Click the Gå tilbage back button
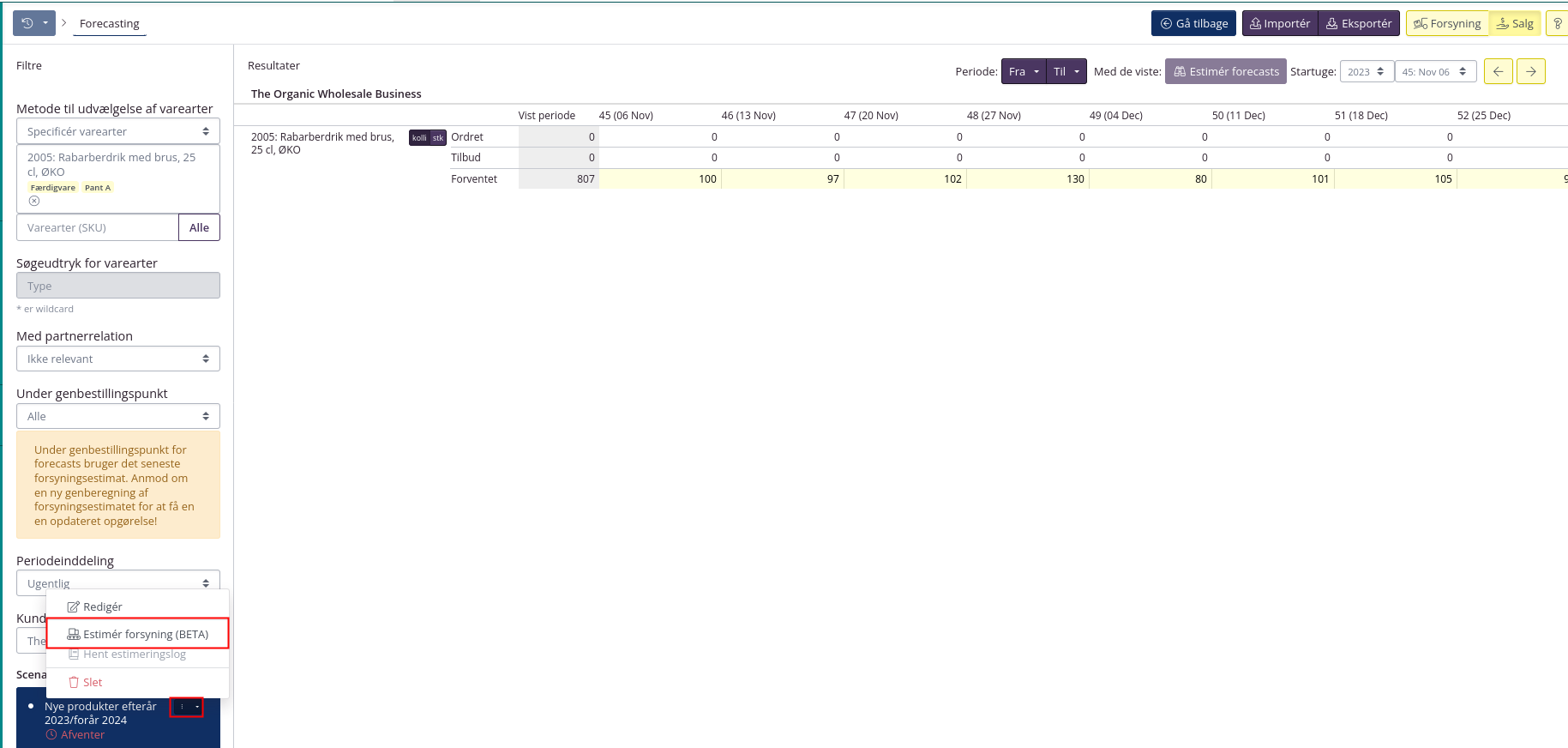Image resolution: width=1568 pixels, height=748 pixels. pos(1193,23)
